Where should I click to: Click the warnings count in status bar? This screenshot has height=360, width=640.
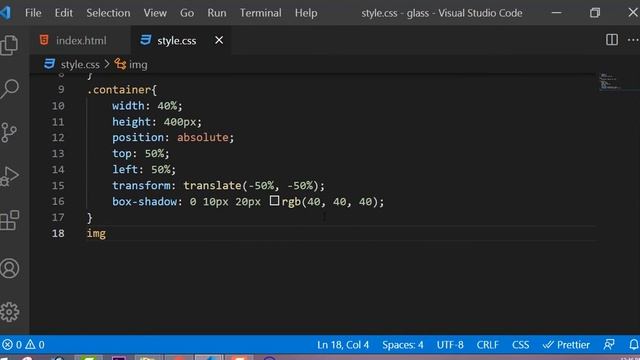[x=35, y=345]
